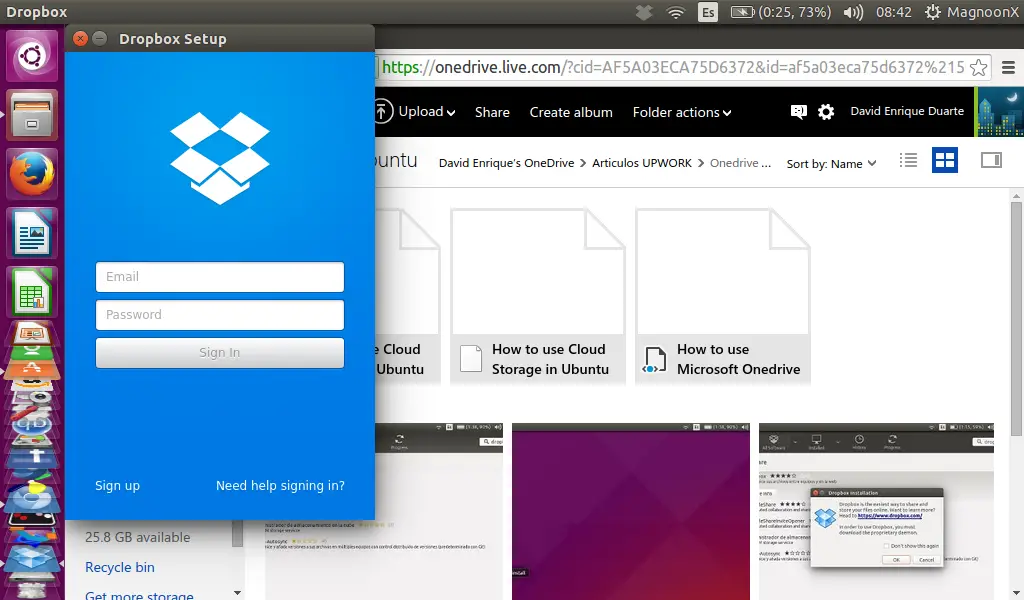The width and height of the screenshot is (1024, 600).
Task: Click the Need help signing in? link
Action: 280,486
